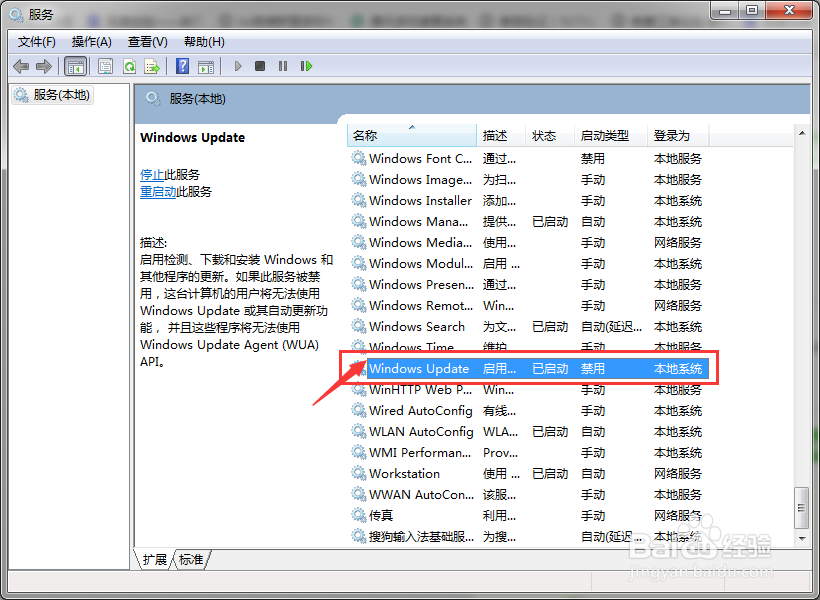Click the gear icon beside Workstation
The width and height of the screenshot is (820, 600).
(x=359, y=473)
